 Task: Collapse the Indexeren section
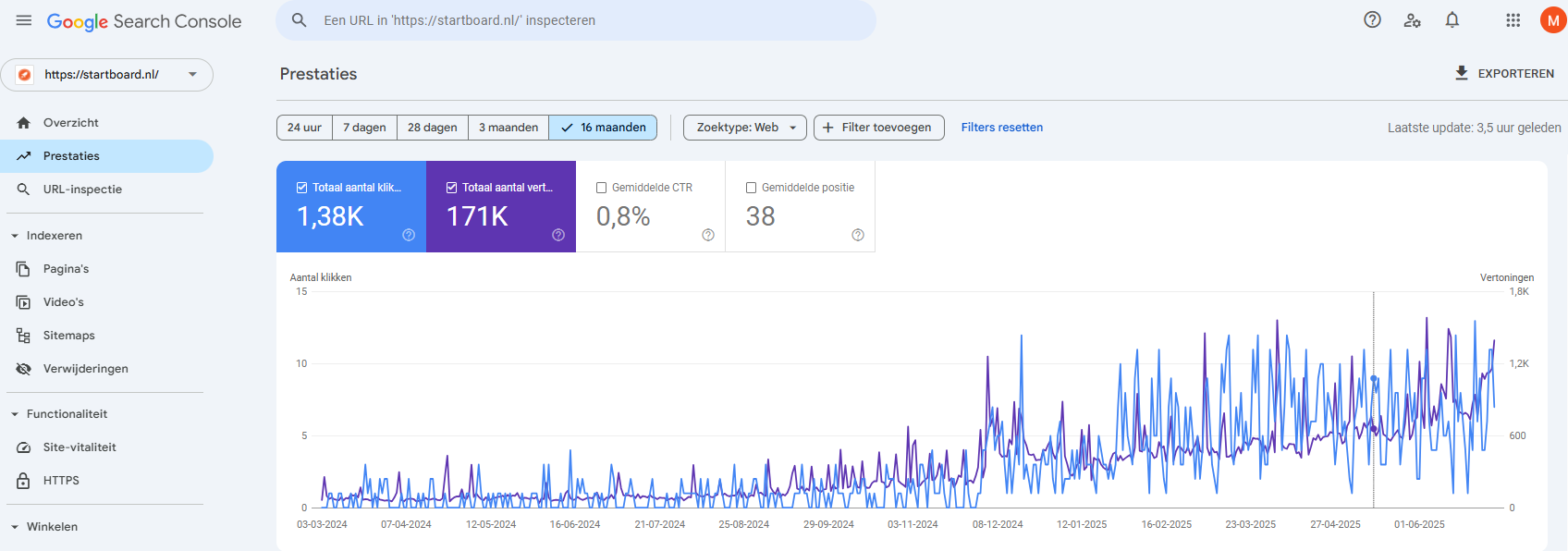click(x=15, y=236)
